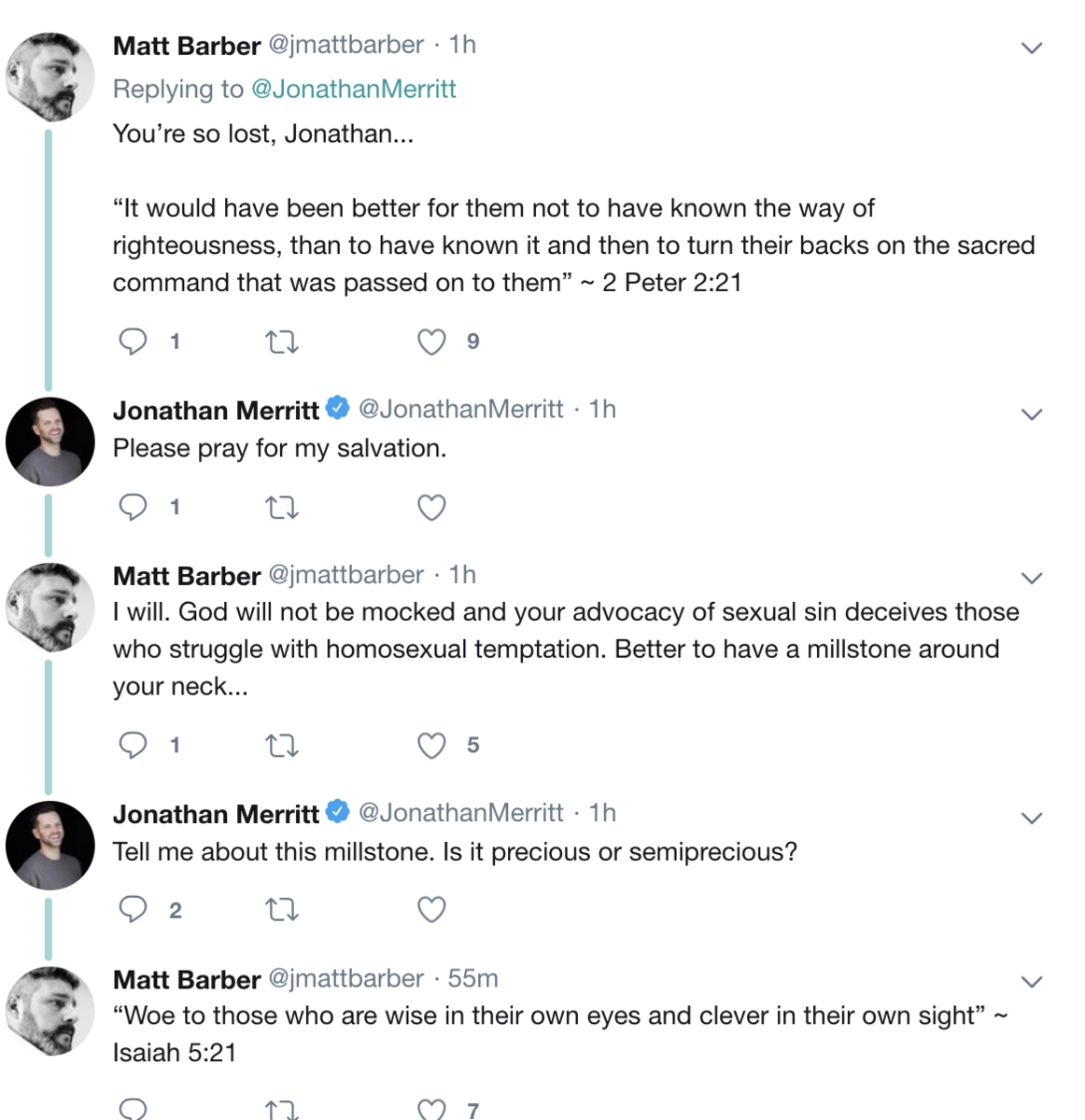View Jonathan Merritt's avatar on 'Please pray' tweet
Viewport: 1085px width, 1120px height.
point(50,441)
